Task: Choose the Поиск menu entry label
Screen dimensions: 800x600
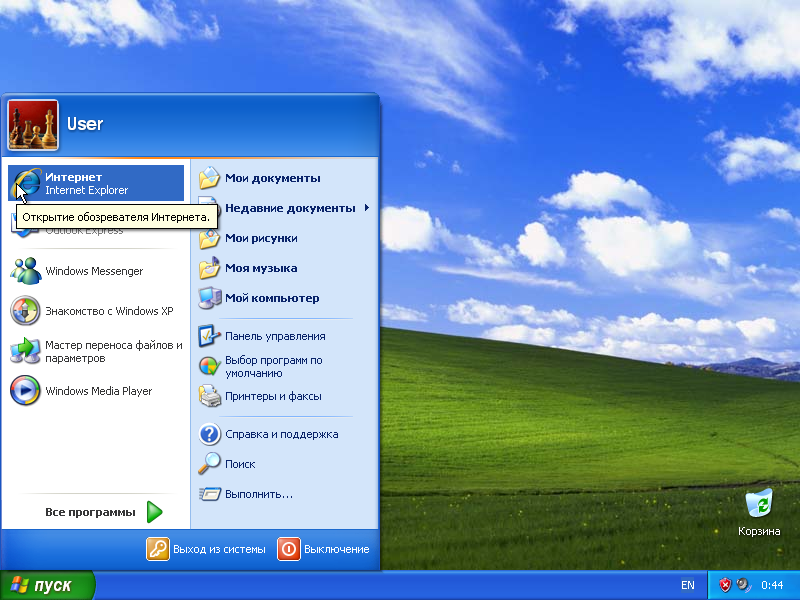Action: pyautogui.click(x=240, y=464)
